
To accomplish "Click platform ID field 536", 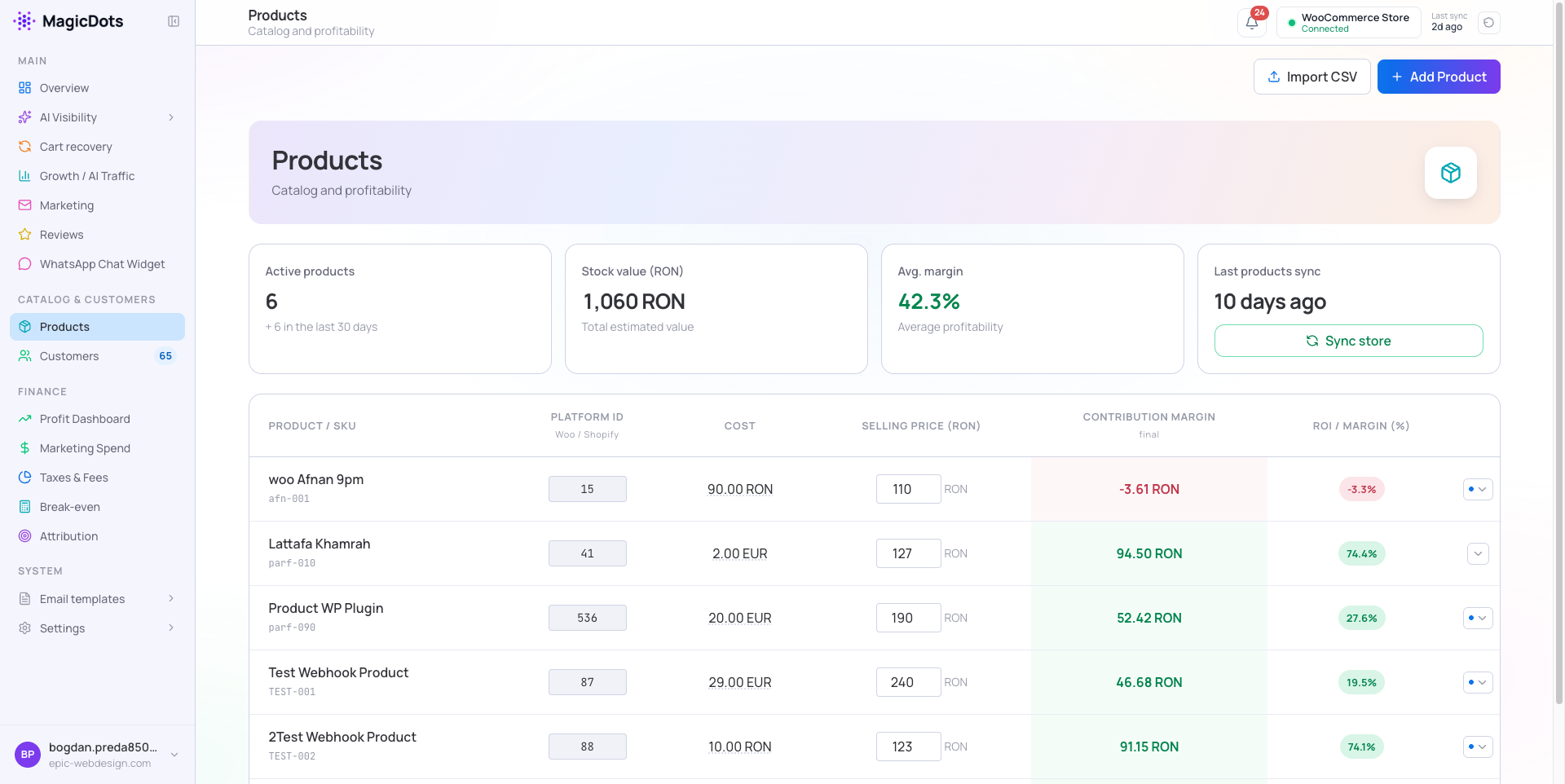I will coord(587,618).
